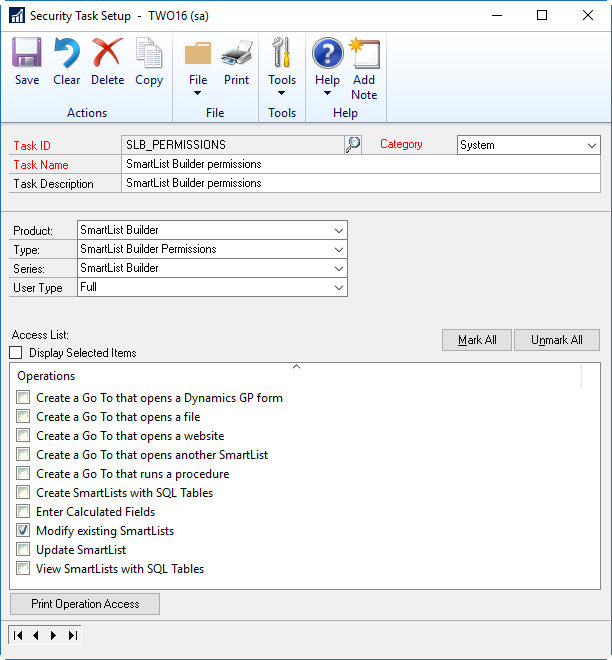Click the Dynamics GP app icon in title bar
Image resolution: width=612 pixels, height=660 pixels.
tap(17, 16)
